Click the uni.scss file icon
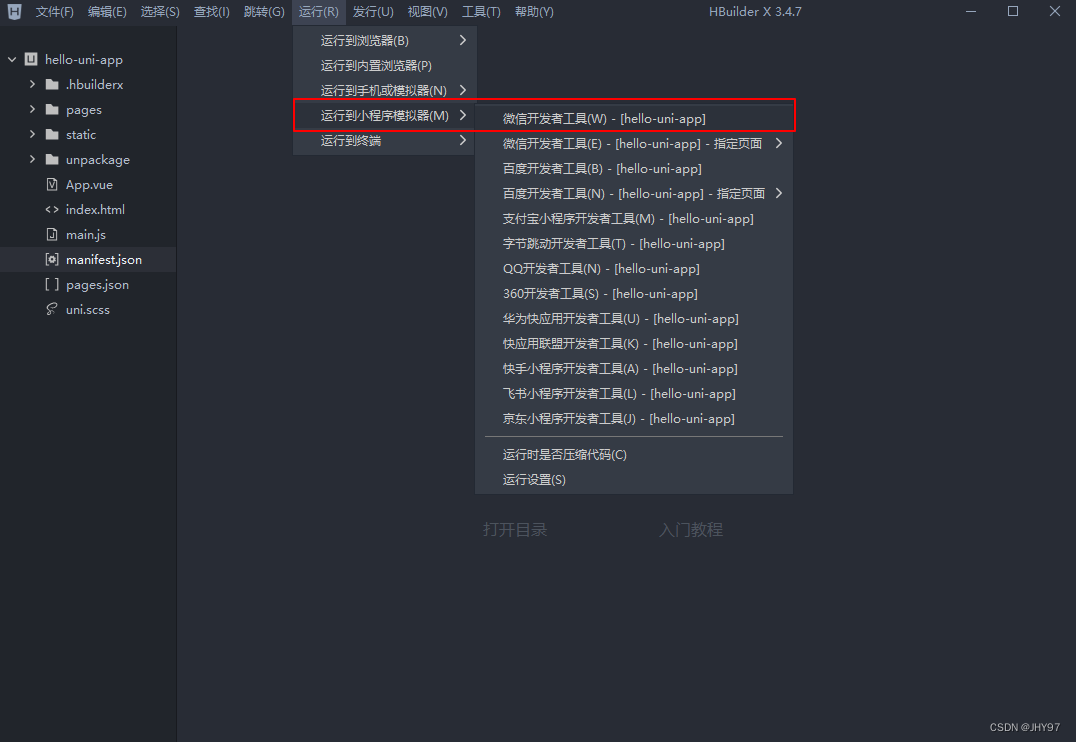This screenshot has height=742, width=1076. click(x=52, y=310)
